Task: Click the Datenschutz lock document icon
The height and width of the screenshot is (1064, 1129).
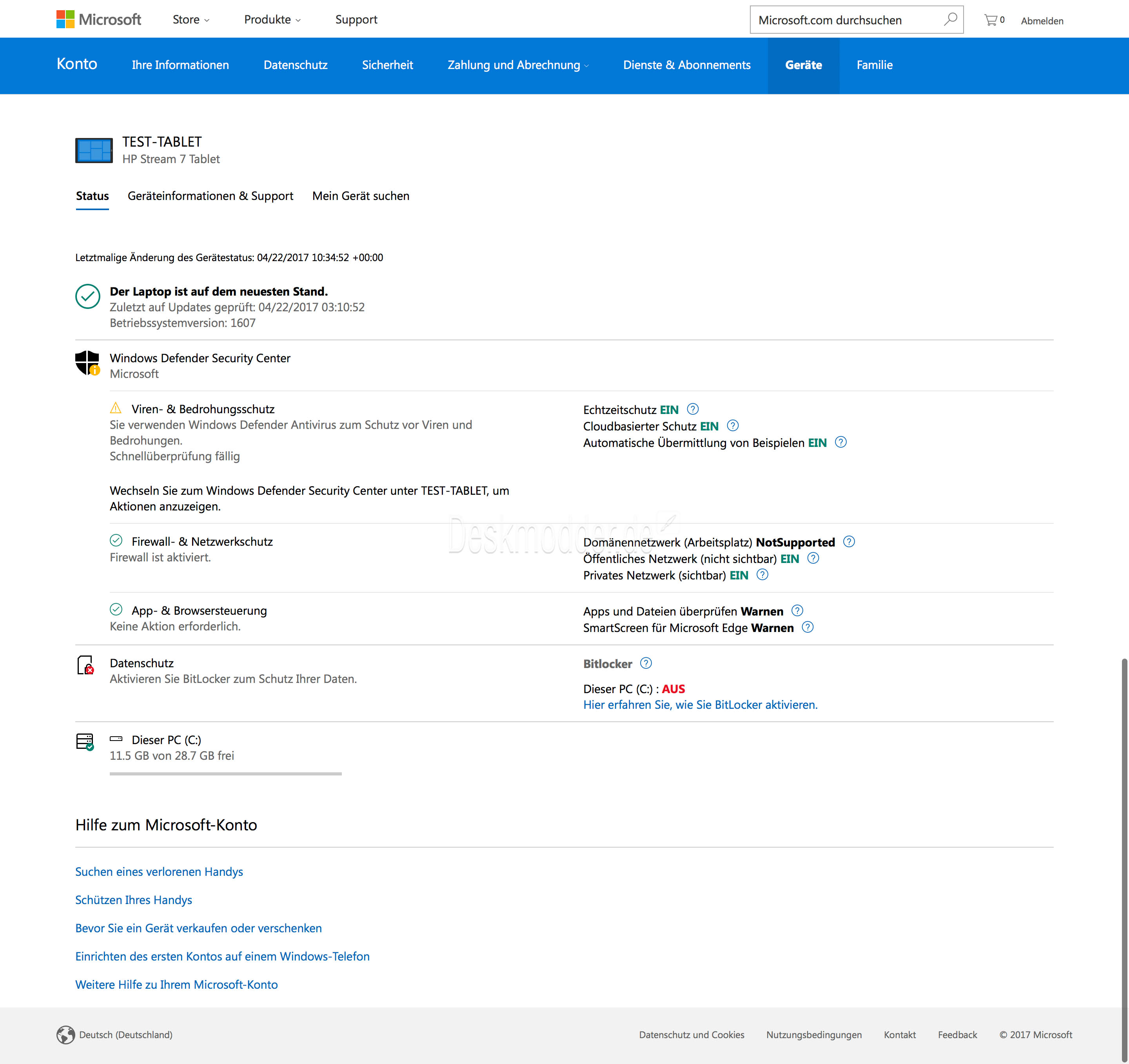Action: [85, 665]
